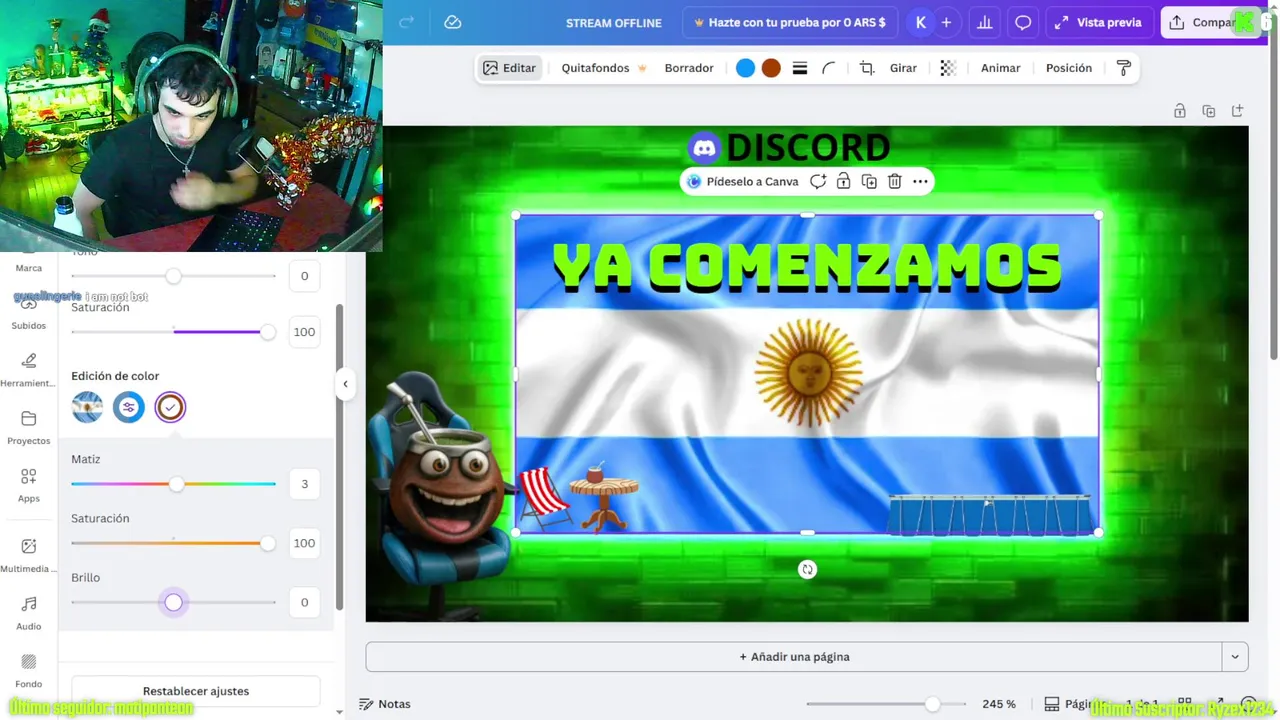Open the line weight style icon
The height and width of the screenshot is (720, 1280).
click(800, 68)
